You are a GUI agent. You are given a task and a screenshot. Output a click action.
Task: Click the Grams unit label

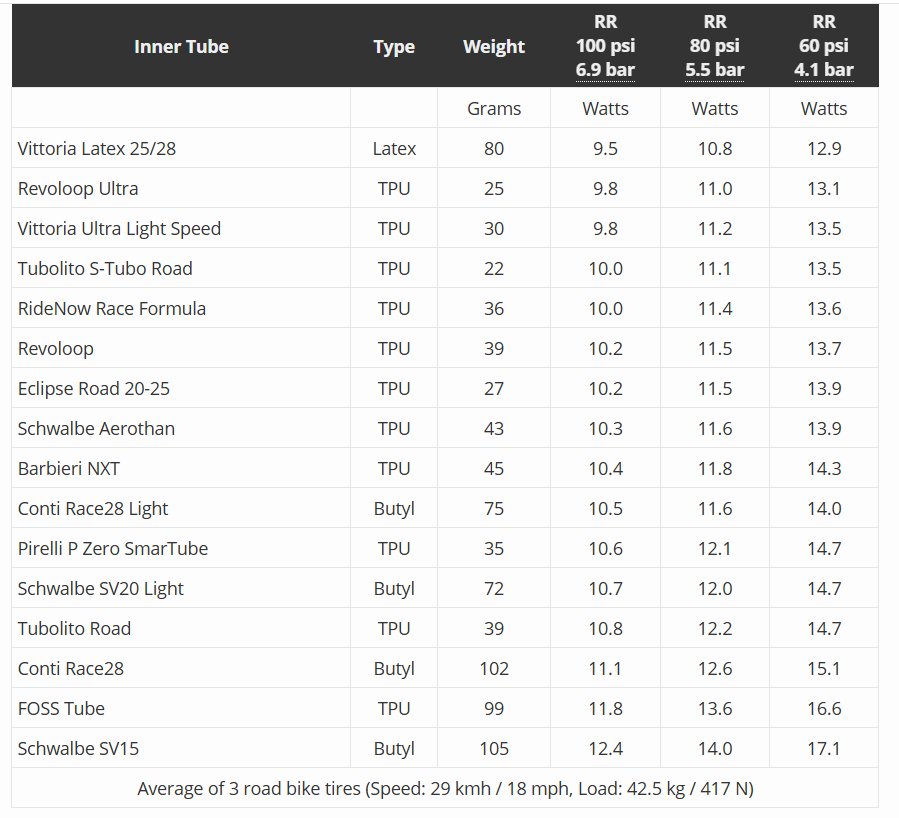click(494, 109)
